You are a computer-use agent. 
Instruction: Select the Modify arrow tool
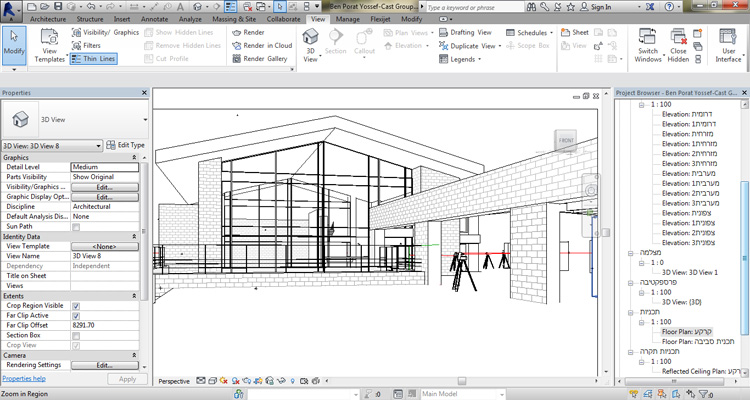14,46
